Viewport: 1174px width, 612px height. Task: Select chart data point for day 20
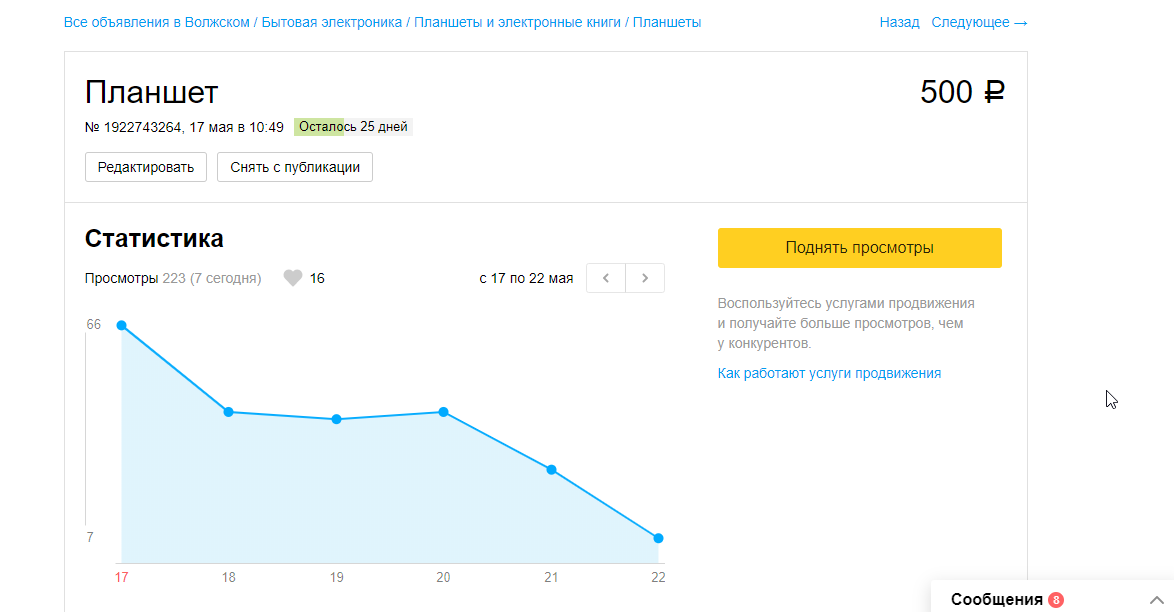(443, 412)
